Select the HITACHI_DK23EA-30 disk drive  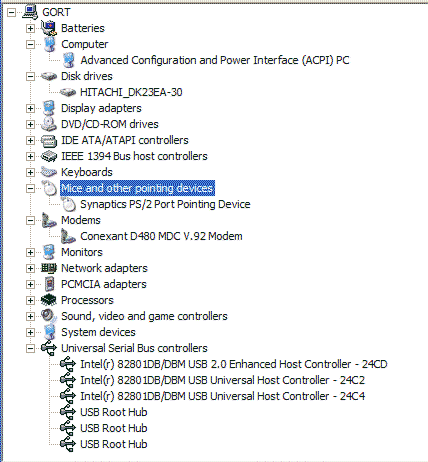pos(131,92)
